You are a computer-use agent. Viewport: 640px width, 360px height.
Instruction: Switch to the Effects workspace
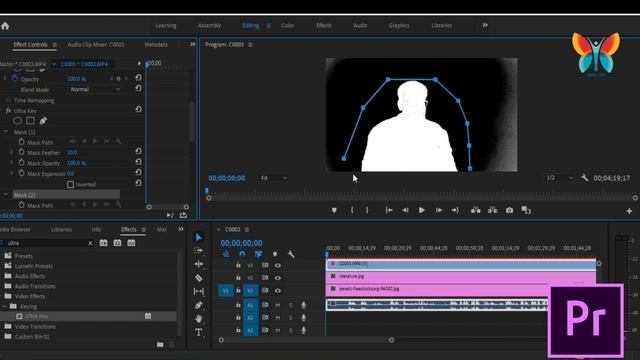[324, 26]
